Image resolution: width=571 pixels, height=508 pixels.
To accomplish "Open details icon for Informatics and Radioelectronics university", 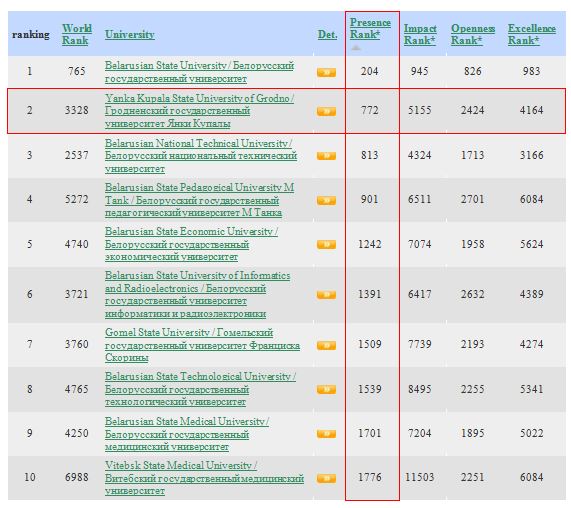I will click(326, 295).
